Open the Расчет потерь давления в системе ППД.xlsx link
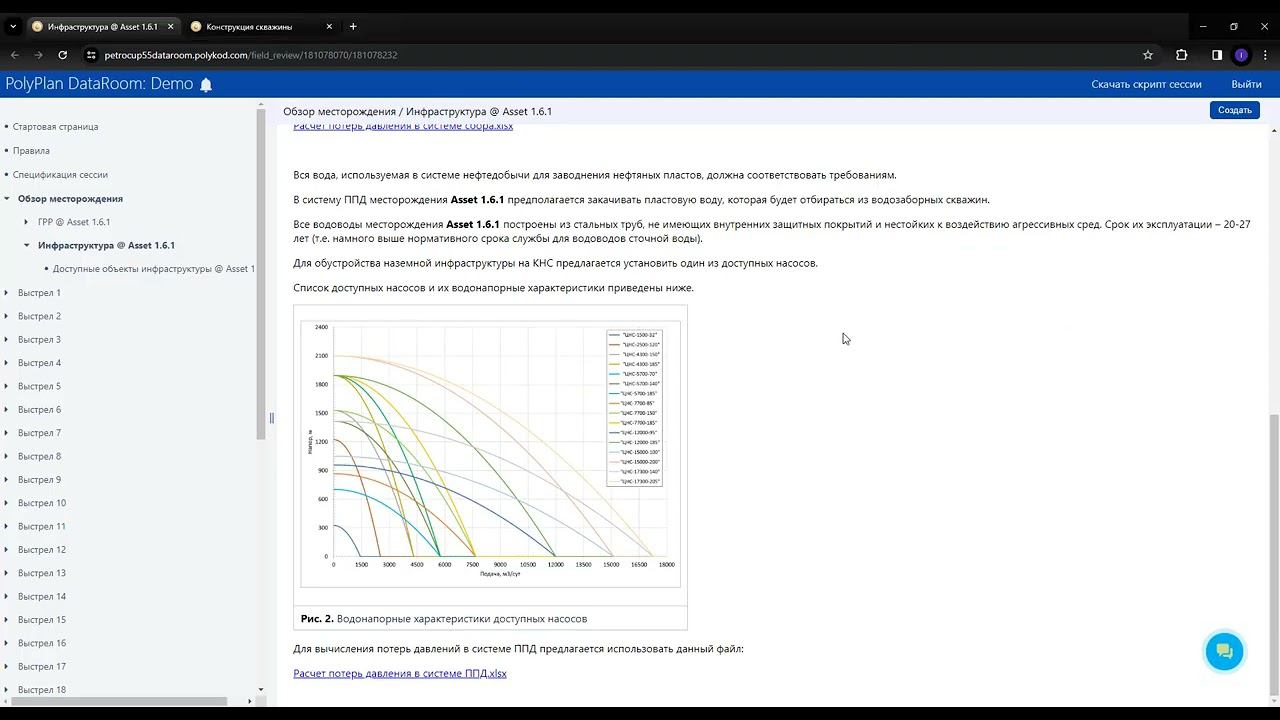The width and height of the screenshot is (1280, 720). pos(399,674)
